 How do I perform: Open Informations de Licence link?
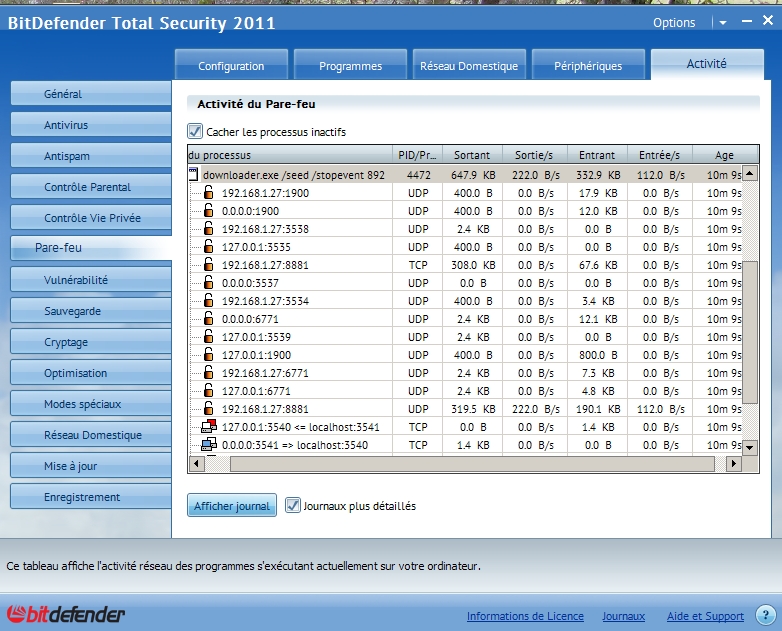pos(525,616)
